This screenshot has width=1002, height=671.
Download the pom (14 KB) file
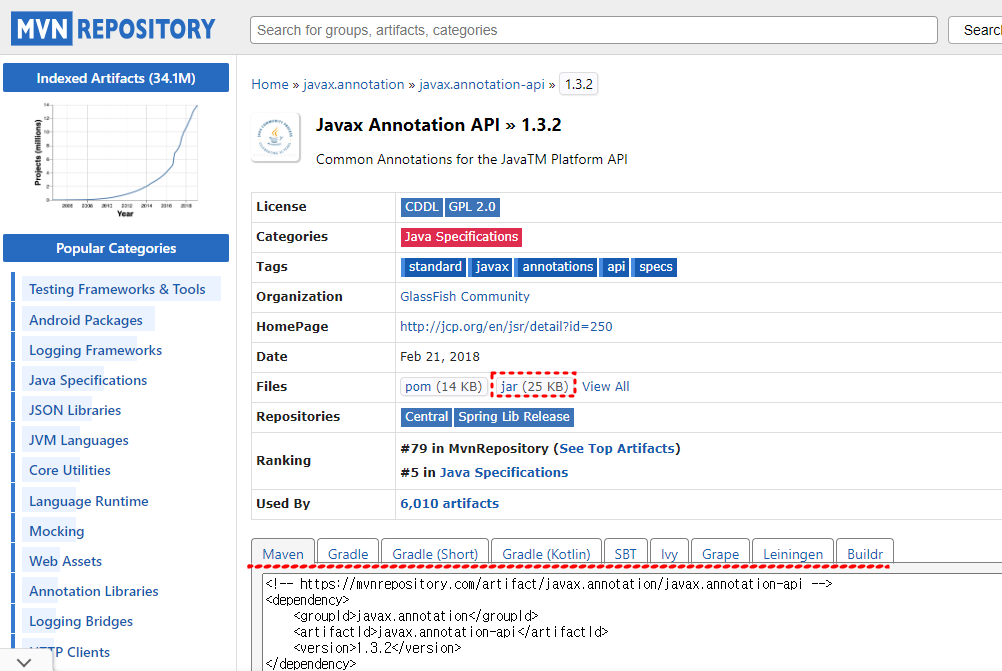click(x=443, y=387)
